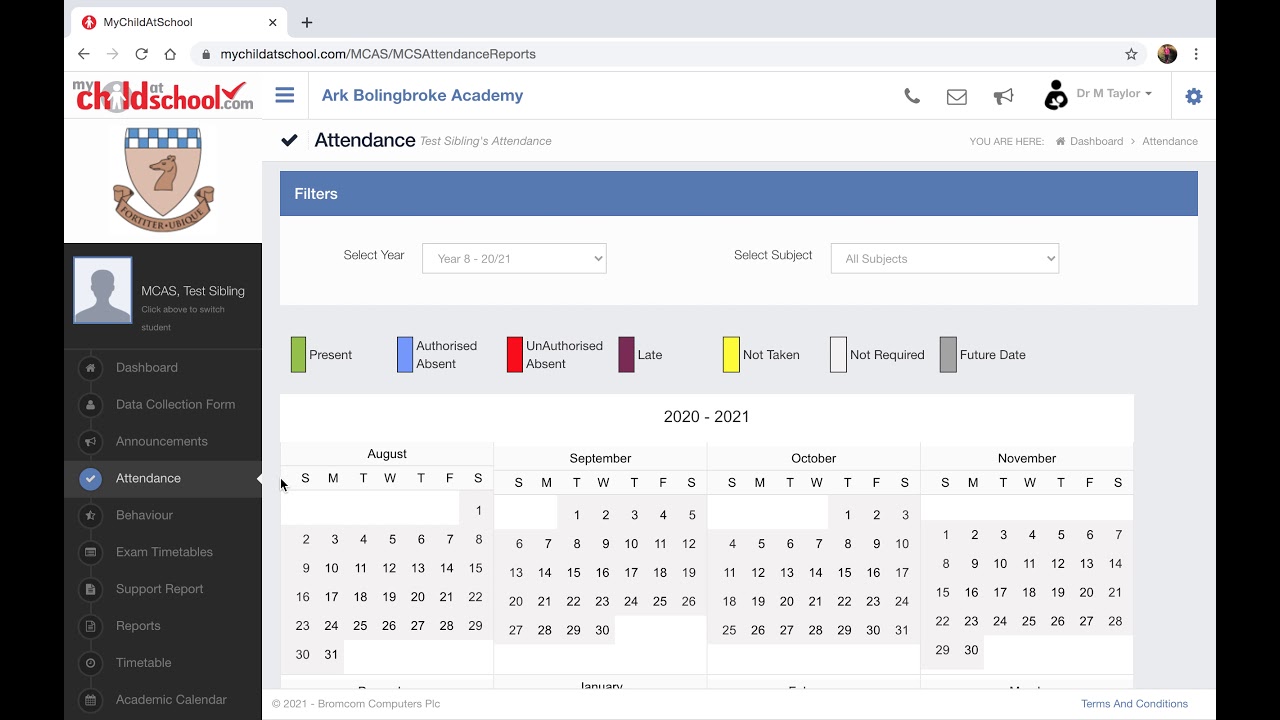Bookmark this page with star icon
This screenshot has height=720, width=1280.
tap(1132, 54)
